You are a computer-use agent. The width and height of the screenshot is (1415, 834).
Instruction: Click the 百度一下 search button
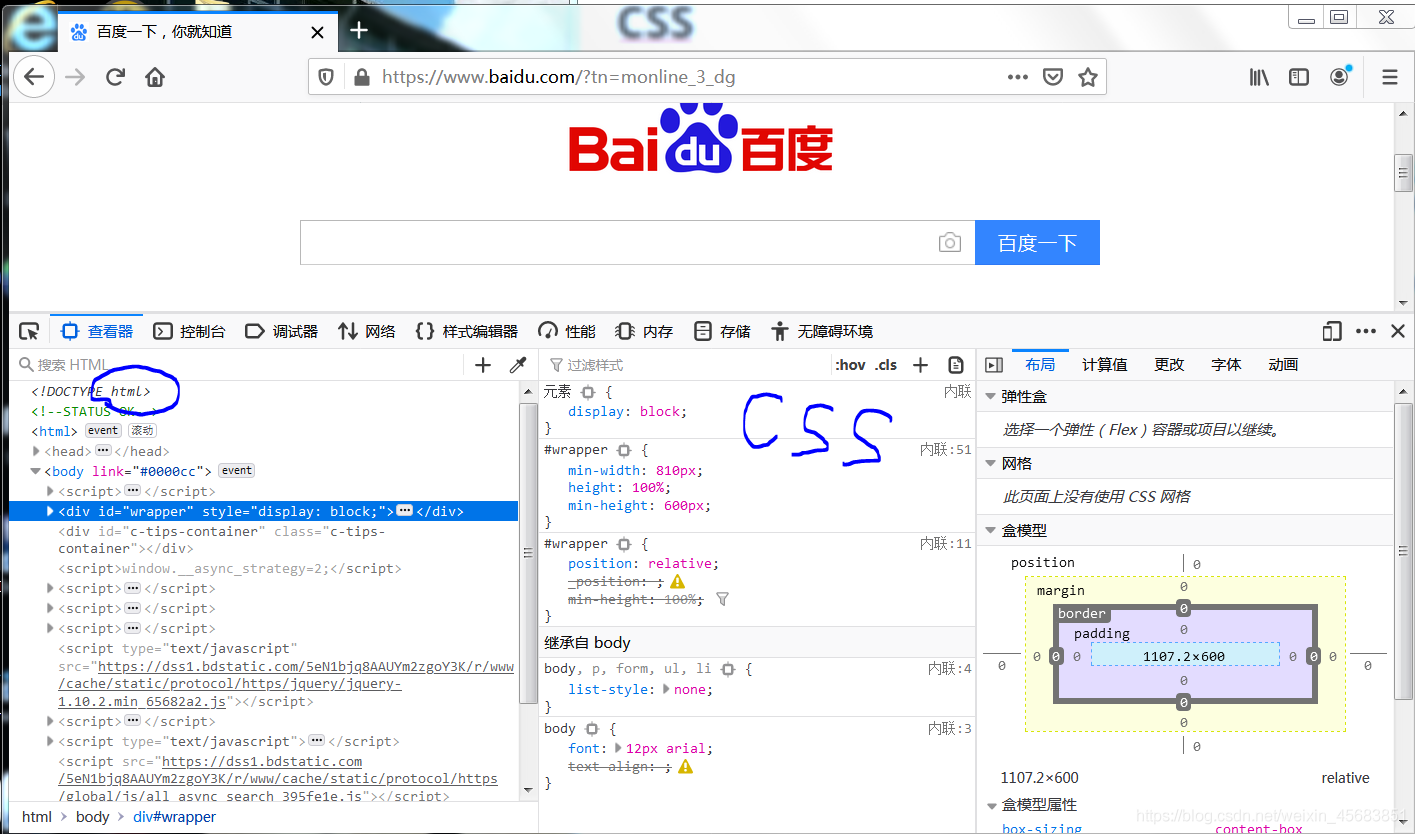tap(1037, 243)
